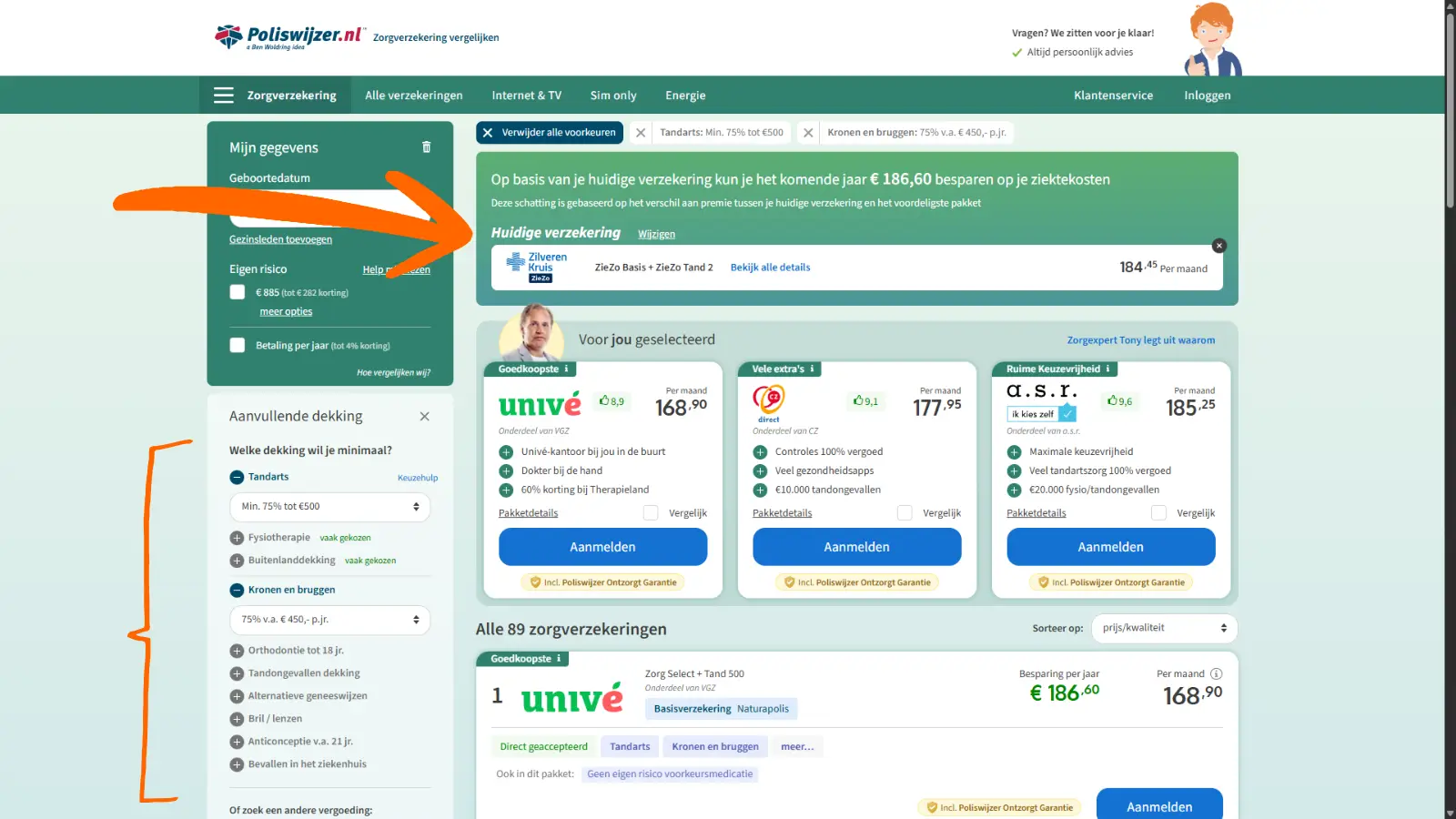Open Zorgverzekering menu item
The width and height of the screenshot is (1456, 819).
point(292,96)
